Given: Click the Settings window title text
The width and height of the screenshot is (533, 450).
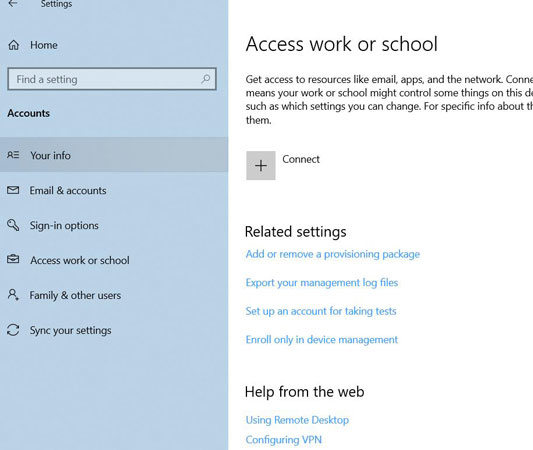Looking at the screenshot, I should click(56, 4).
